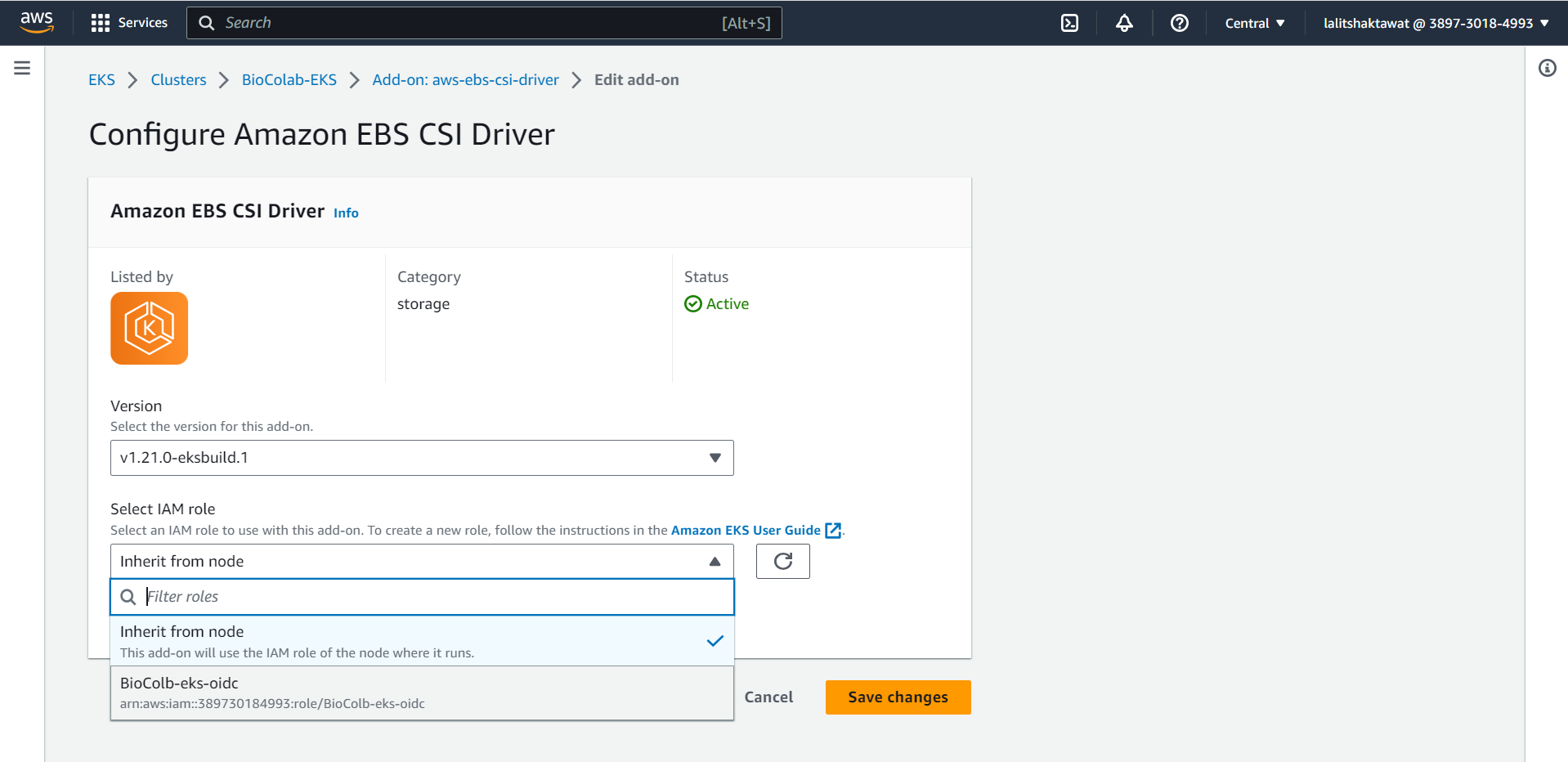Click the Edit add-on breadcrumb text

(636, 80)
